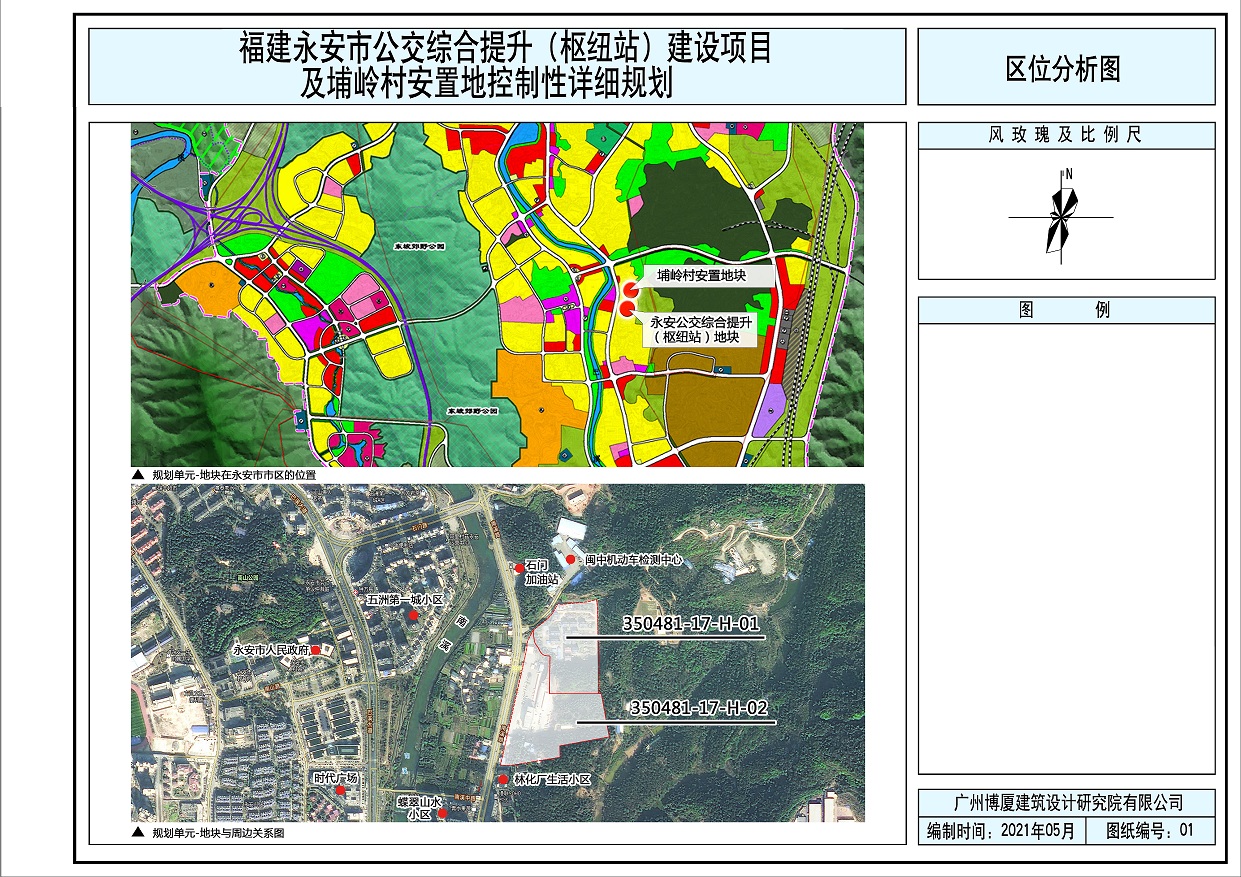Click the 风玫瑰及比例尺 panel header
Viewport: 1241px width, 877px height.
coord(1065,135)
